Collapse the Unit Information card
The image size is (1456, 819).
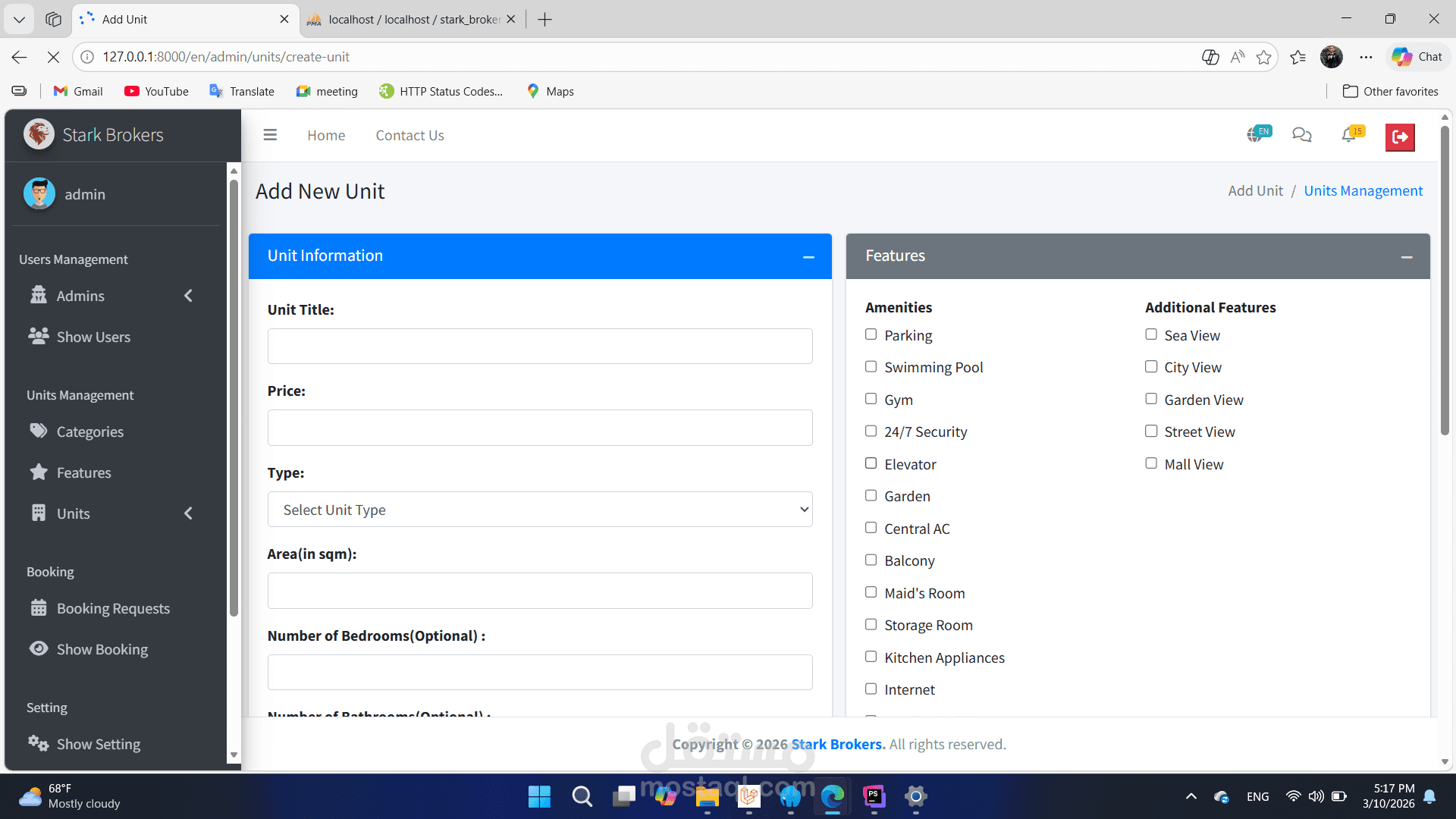pyautogui.click(x=808, y=257)
